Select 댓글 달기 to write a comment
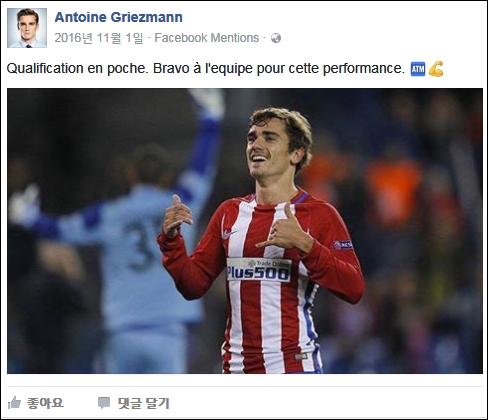 [144, 403]
